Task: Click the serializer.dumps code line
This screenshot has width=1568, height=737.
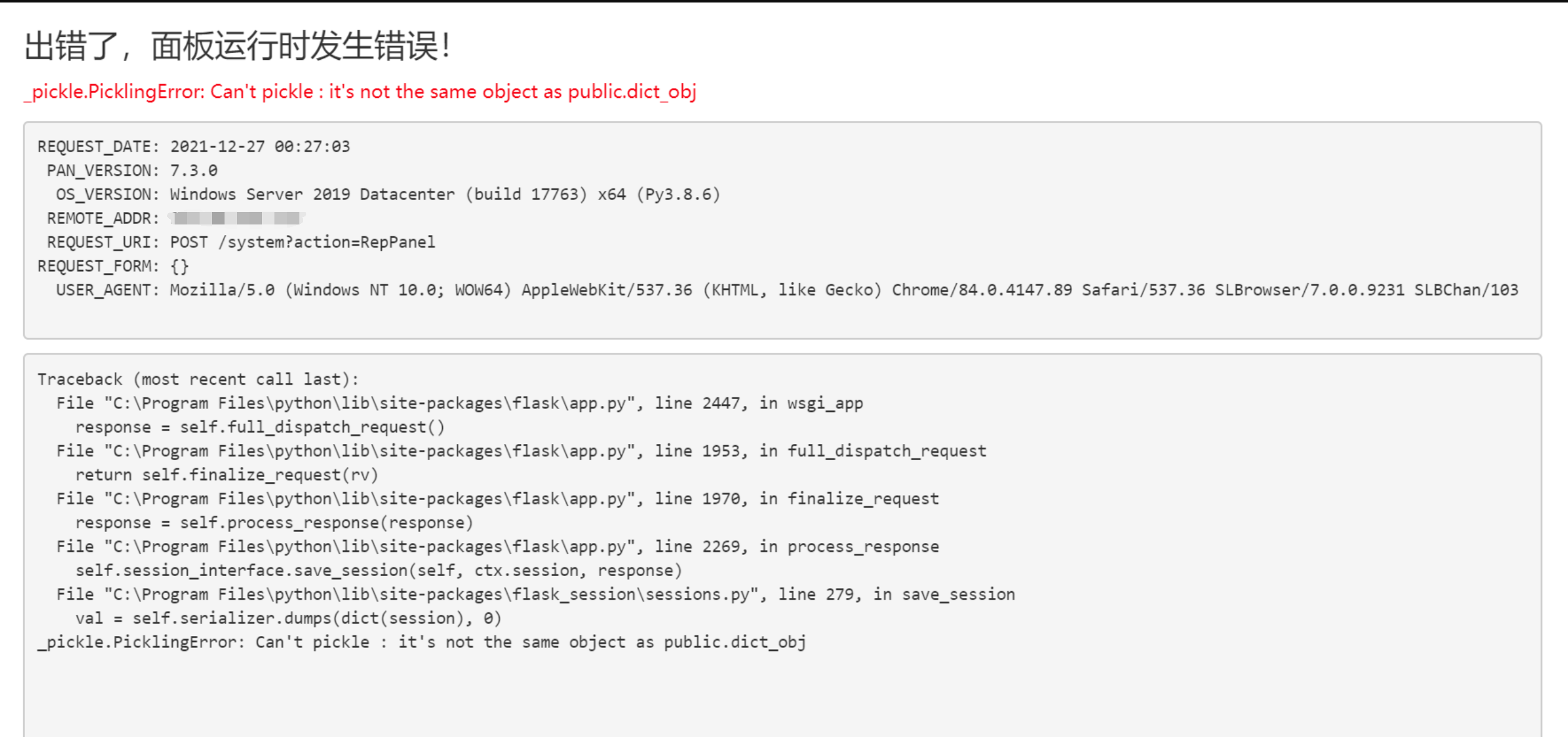Action: (x=289, y=619)
